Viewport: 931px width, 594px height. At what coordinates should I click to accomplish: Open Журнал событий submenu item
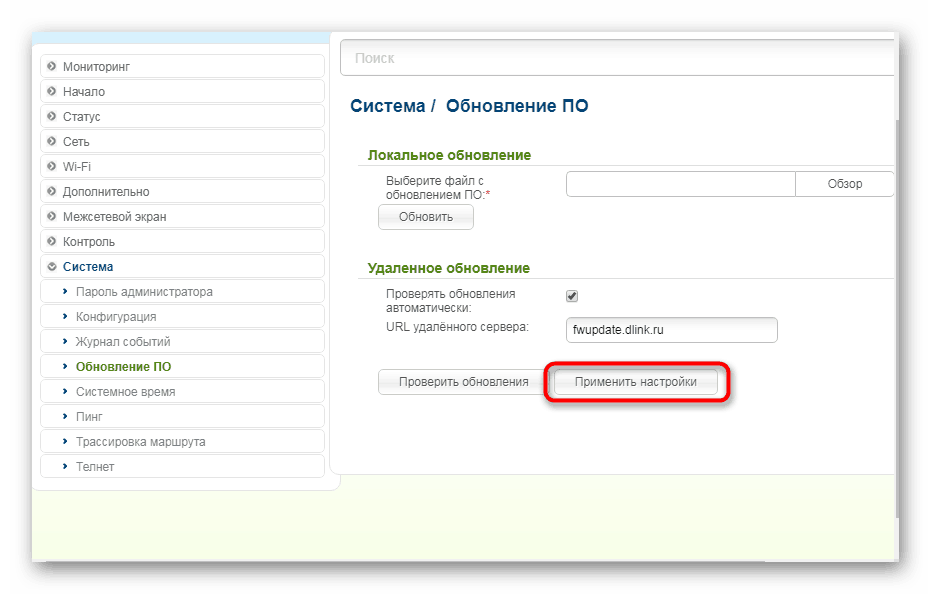point(182,341)
